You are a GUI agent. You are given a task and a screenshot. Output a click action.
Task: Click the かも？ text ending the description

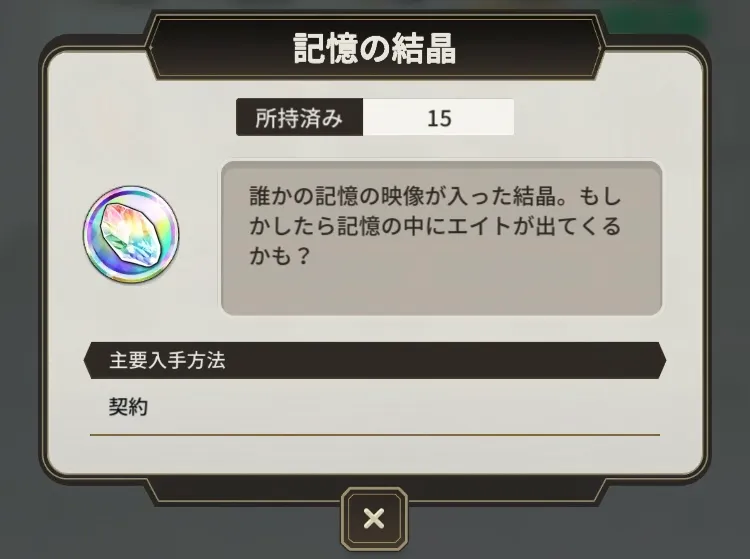(281, 256)
